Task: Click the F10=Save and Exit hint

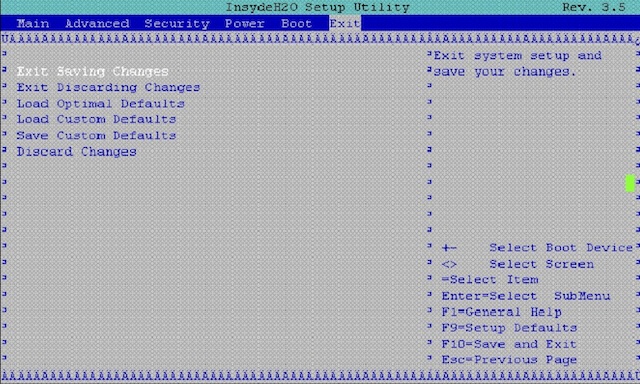Action: [x=509, y=344]
